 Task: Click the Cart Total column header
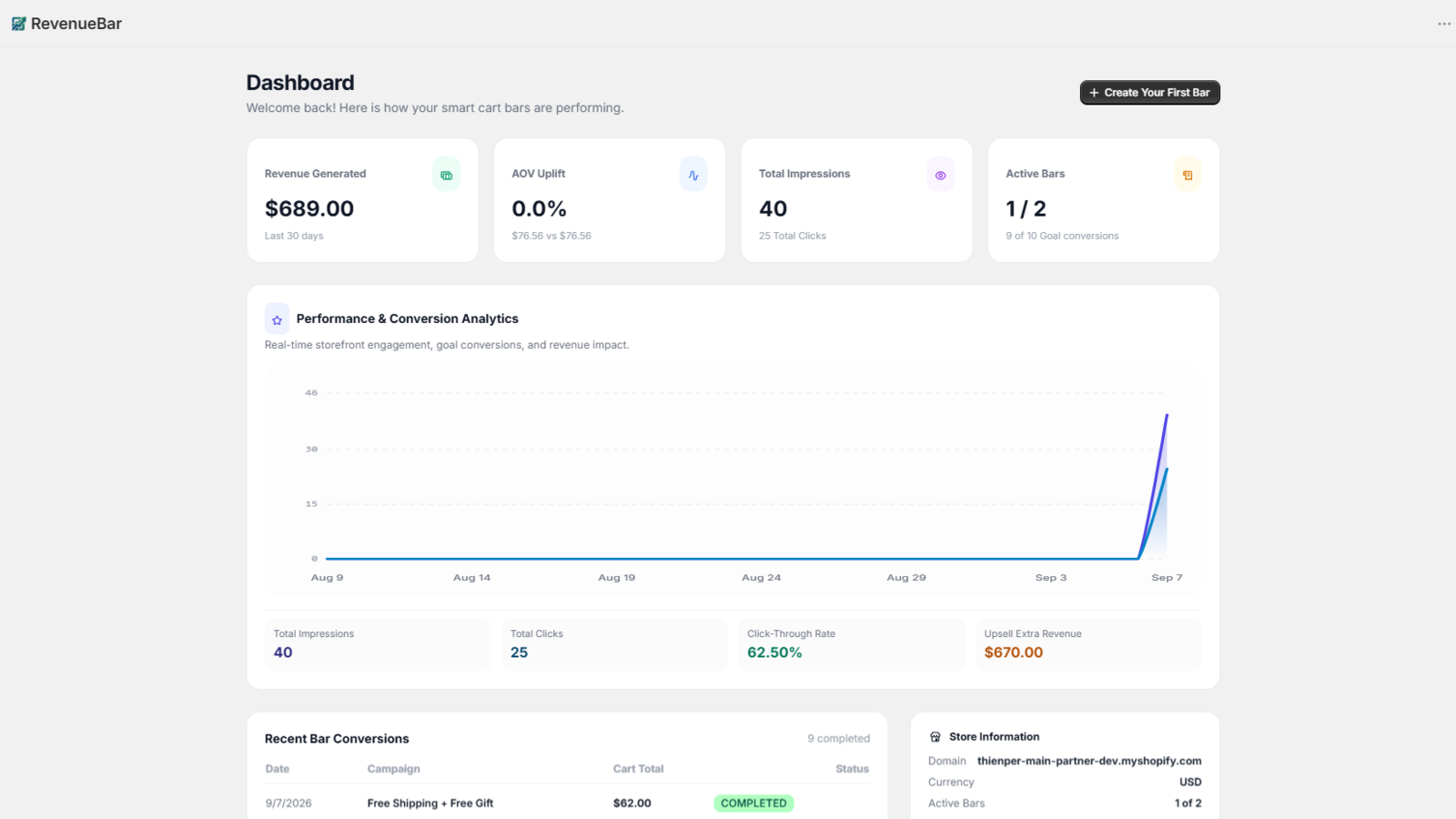click(638, 769)
